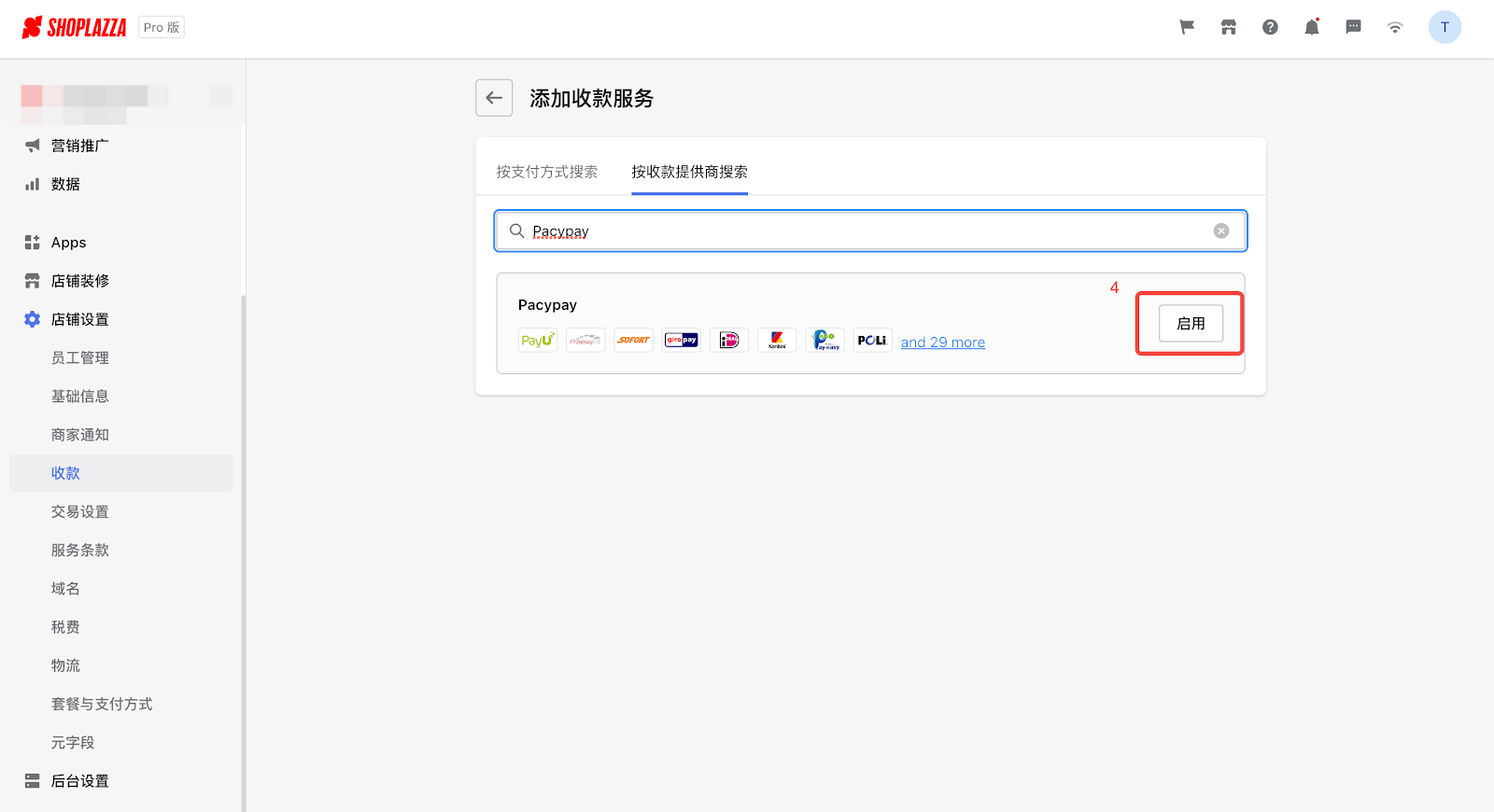Click the Shoplazza logo
This screenshot has height=812, width=1494.
point(74,27)
